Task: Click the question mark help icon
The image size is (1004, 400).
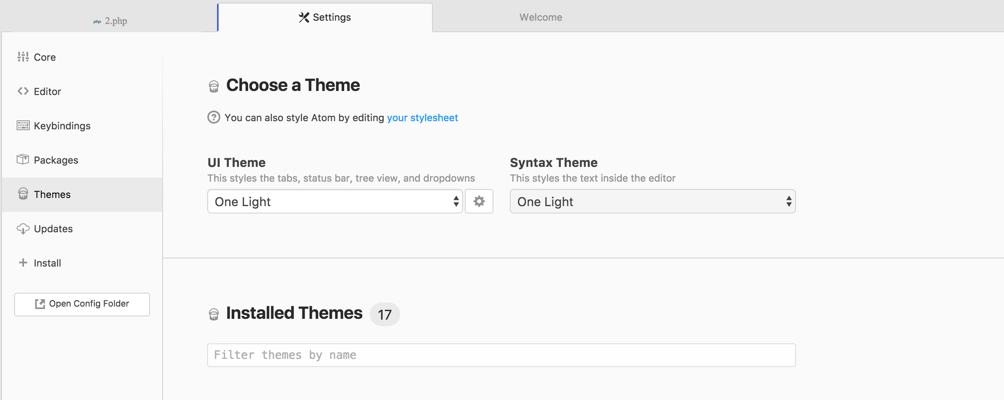Action: [x=214, y=118]
